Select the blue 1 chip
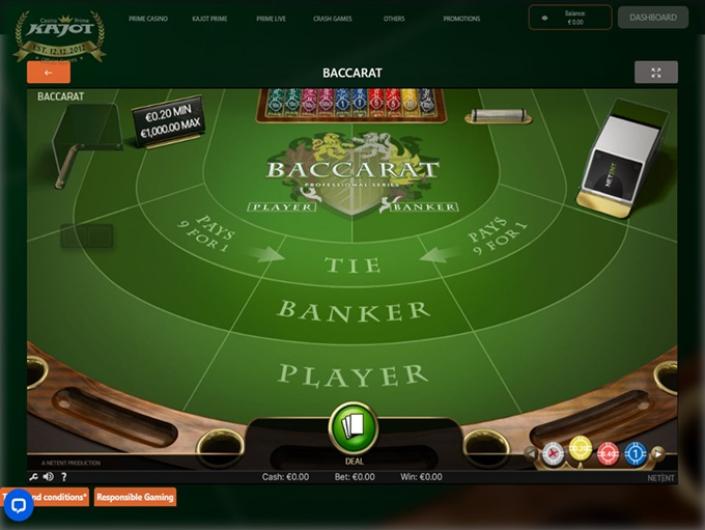This screenshot has width=705, height=530. click(x=635, y=454)
